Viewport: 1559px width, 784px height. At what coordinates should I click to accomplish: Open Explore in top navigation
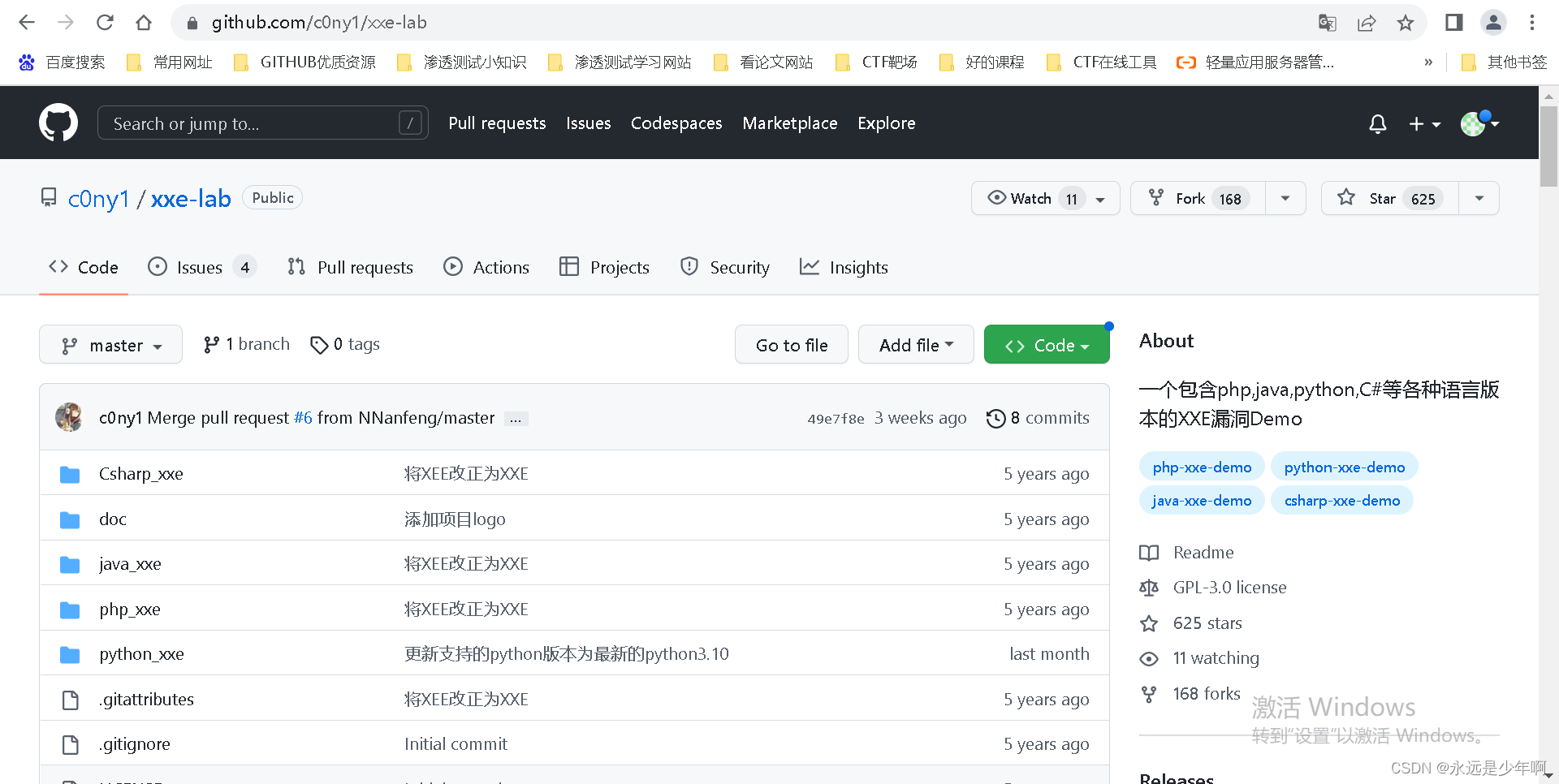point(887,123)
